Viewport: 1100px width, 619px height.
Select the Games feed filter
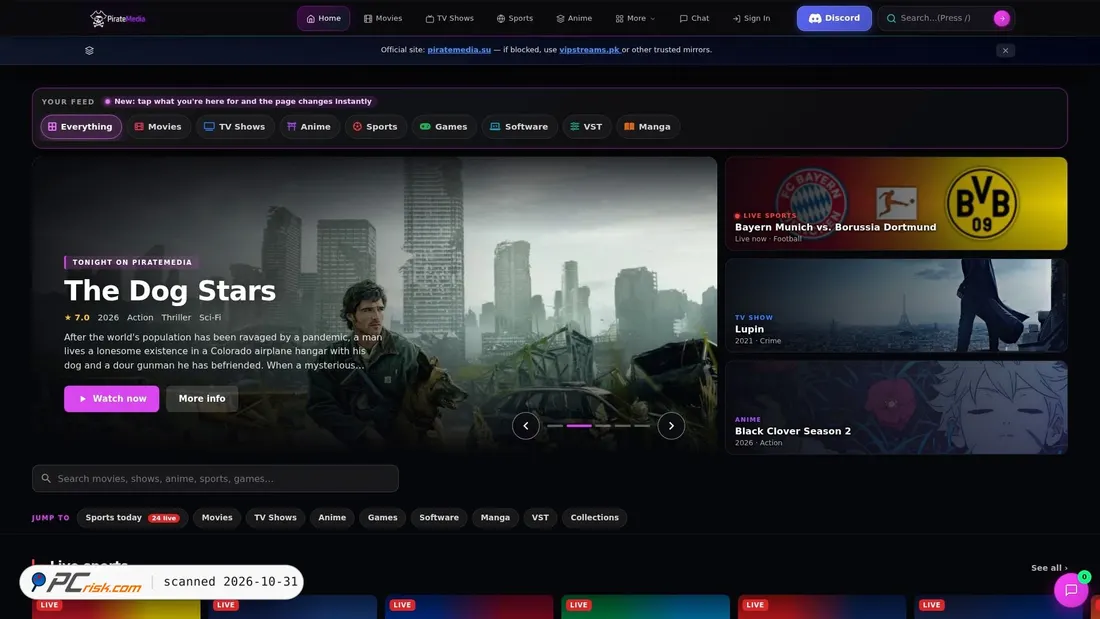[x=444, y=127]
